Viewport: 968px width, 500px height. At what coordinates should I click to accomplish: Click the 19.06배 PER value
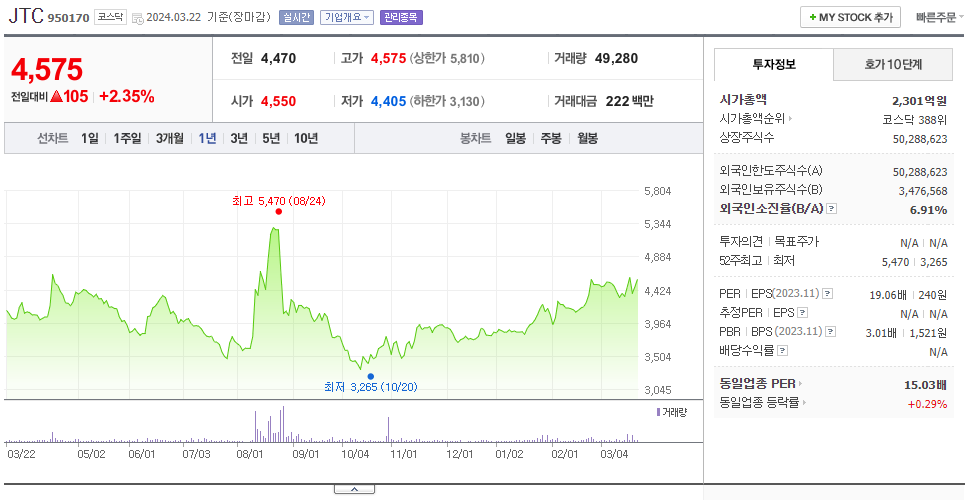click(x=887, y=294)
